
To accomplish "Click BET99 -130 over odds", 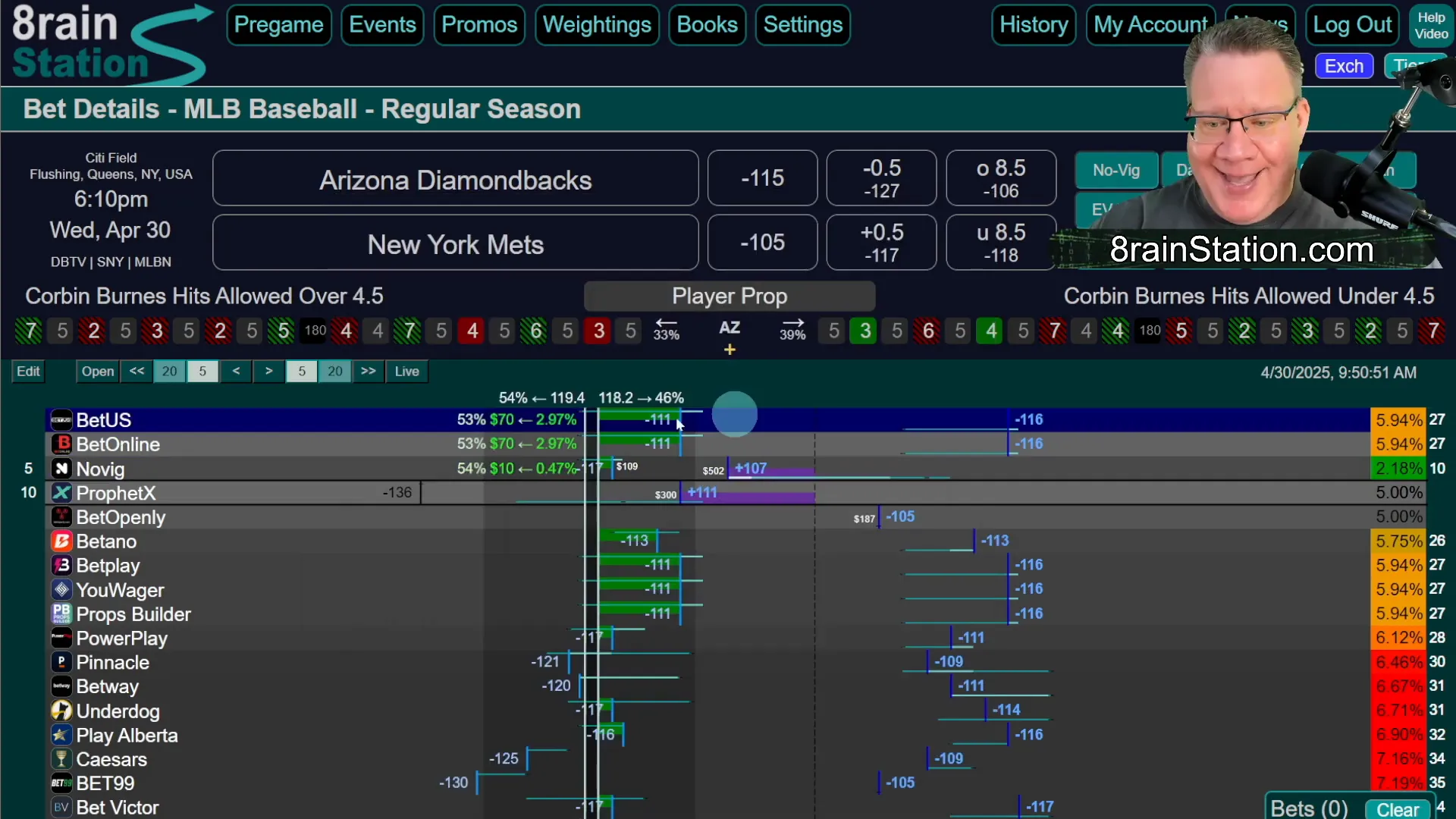I will coord(453,783).
